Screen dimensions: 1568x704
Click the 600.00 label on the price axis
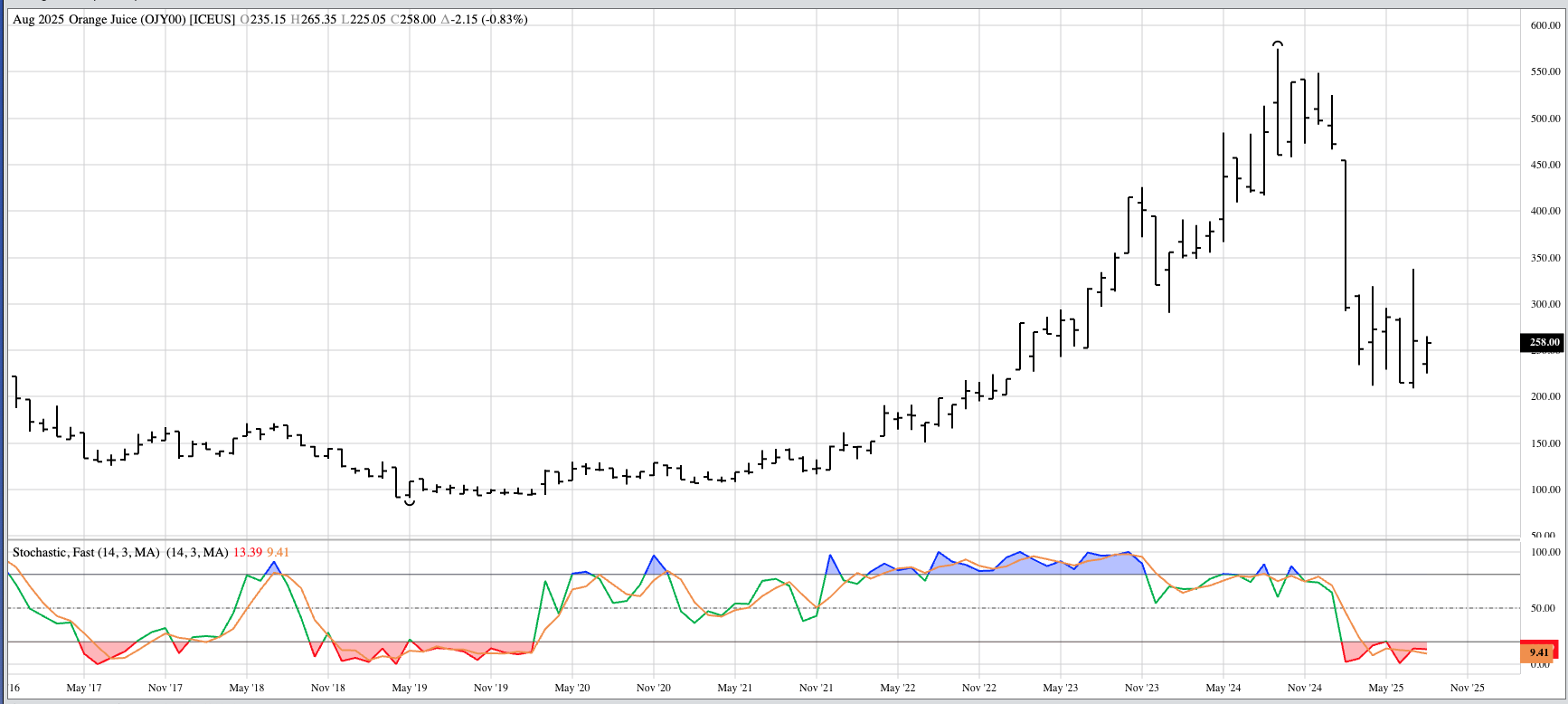click(x=1544, y=25)
